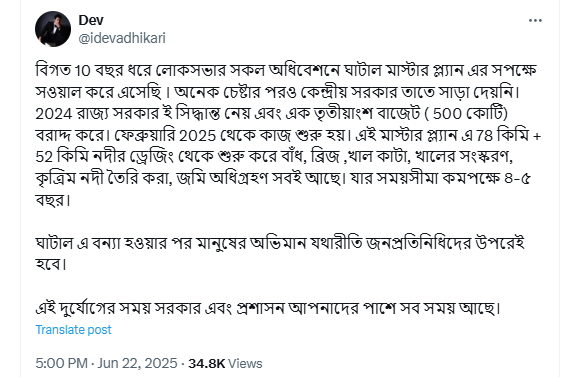
Task: Open the Dev display name link
Action: tap(91, 20)
